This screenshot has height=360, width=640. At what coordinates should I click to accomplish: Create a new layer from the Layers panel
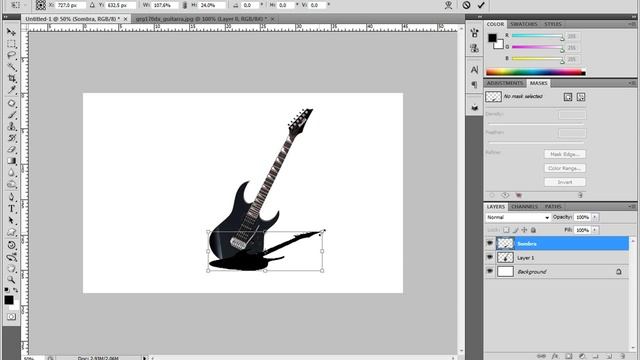pyautogui.click(x=609, y=356)
